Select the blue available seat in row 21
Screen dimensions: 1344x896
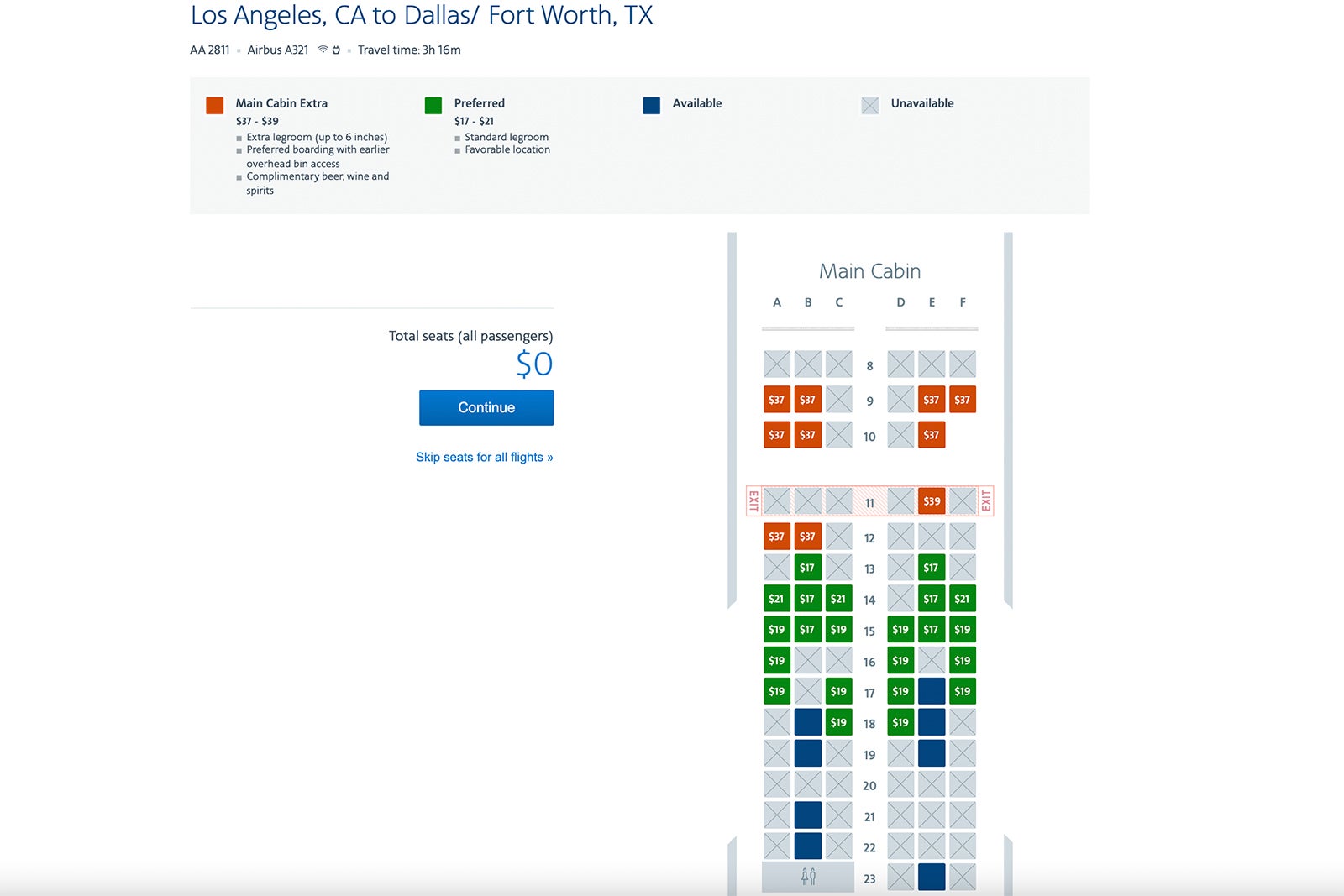[x=806, y=815]
